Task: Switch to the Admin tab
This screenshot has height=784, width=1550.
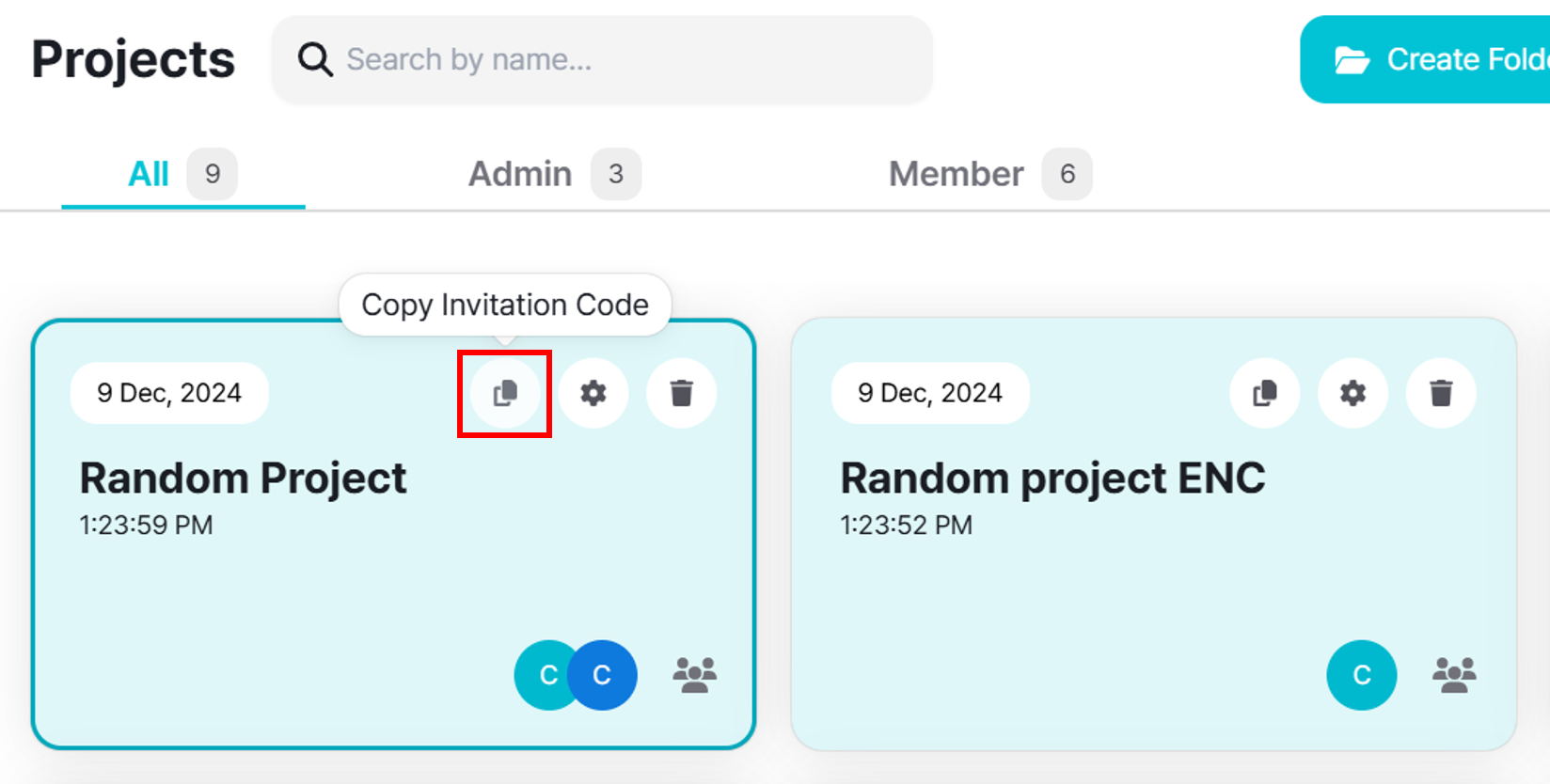Action: pos(520,174)
